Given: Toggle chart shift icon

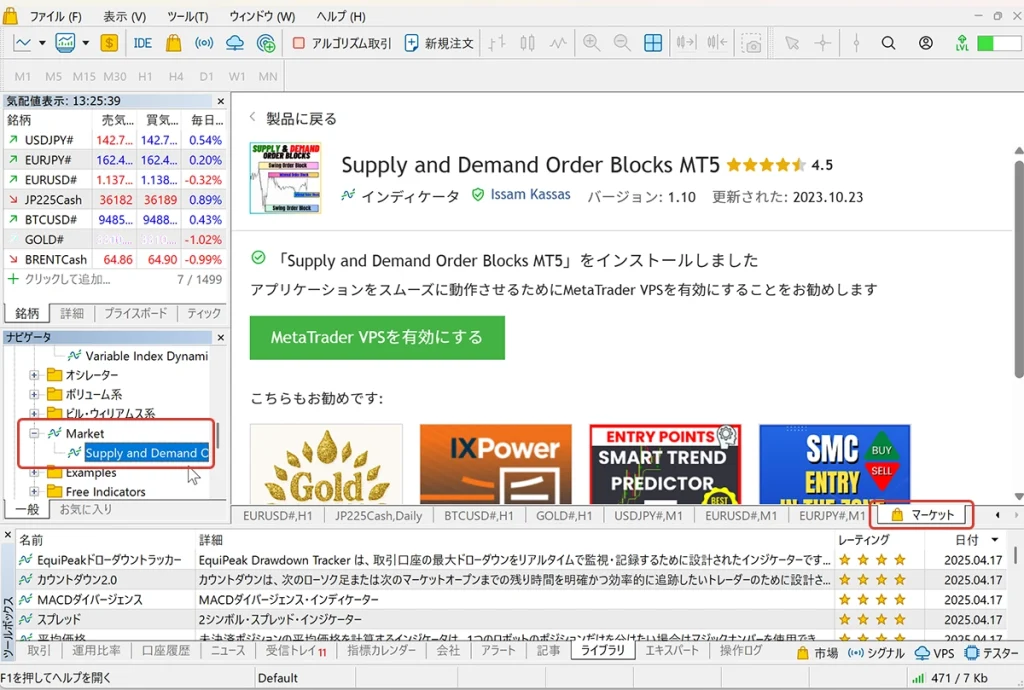Looking at the screenshot, I should pyautogui.click(x=717, y=43).
